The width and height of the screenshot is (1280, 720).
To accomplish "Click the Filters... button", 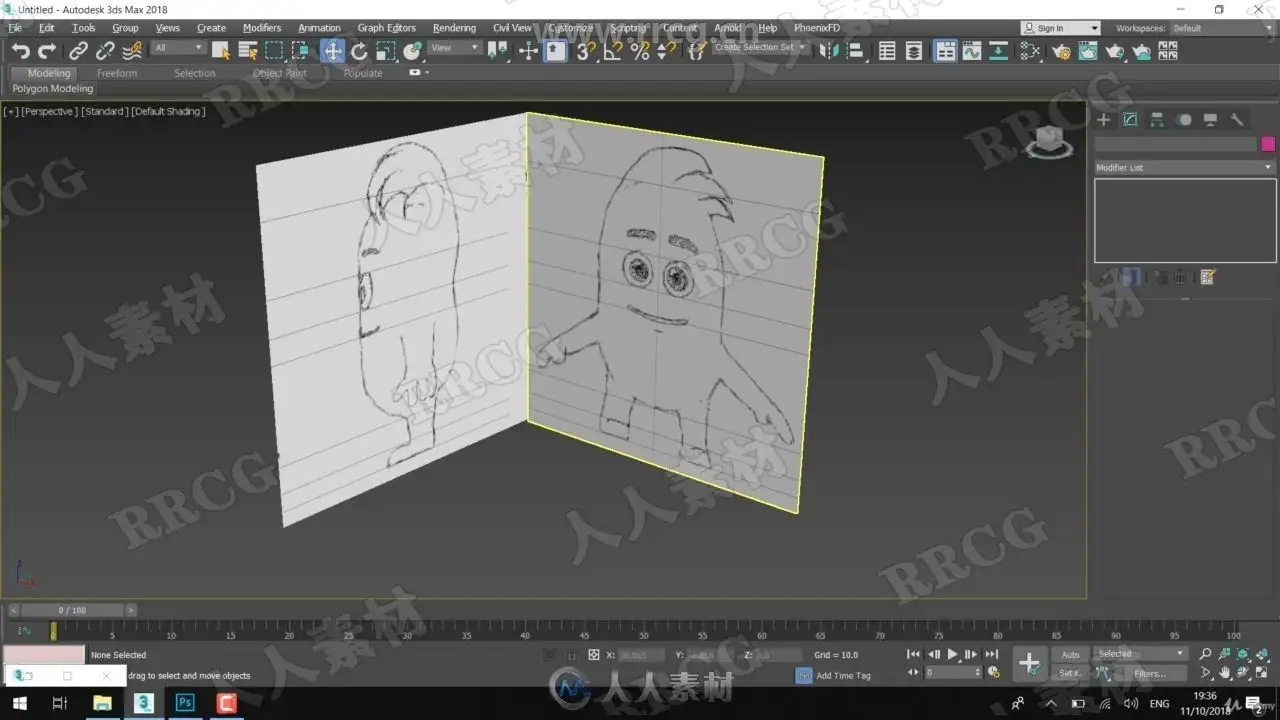I will (x=1149, y=674).
